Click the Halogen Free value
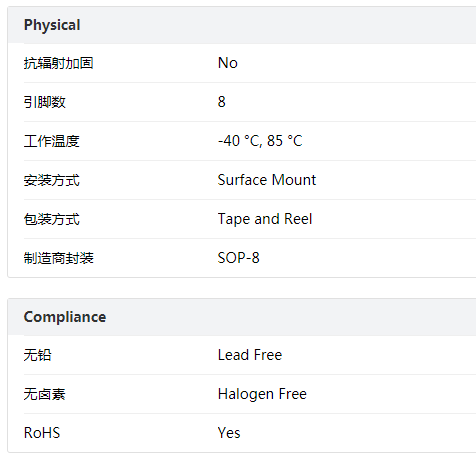The height and width of the screenshot is (465, 476). click(262, 394)
